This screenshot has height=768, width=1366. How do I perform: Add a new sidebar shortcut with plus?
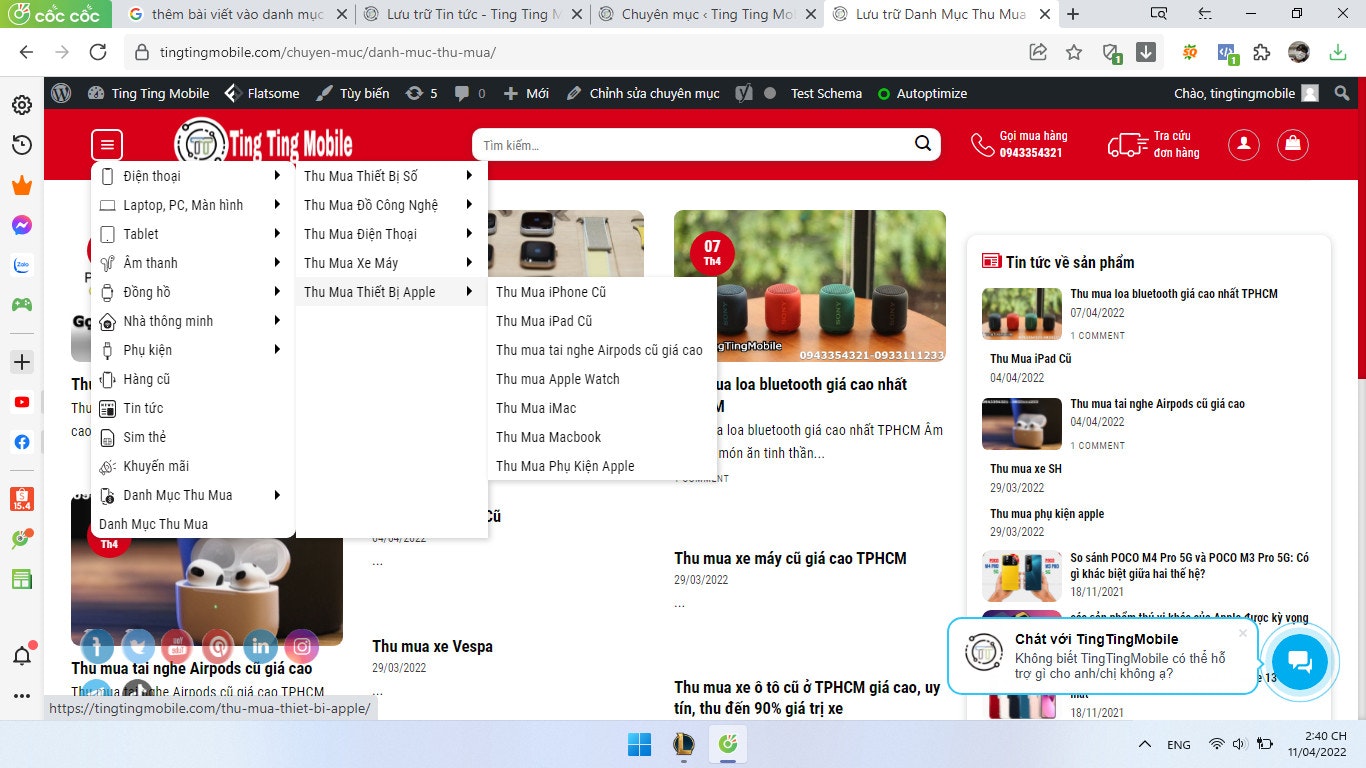click(22, 362)
